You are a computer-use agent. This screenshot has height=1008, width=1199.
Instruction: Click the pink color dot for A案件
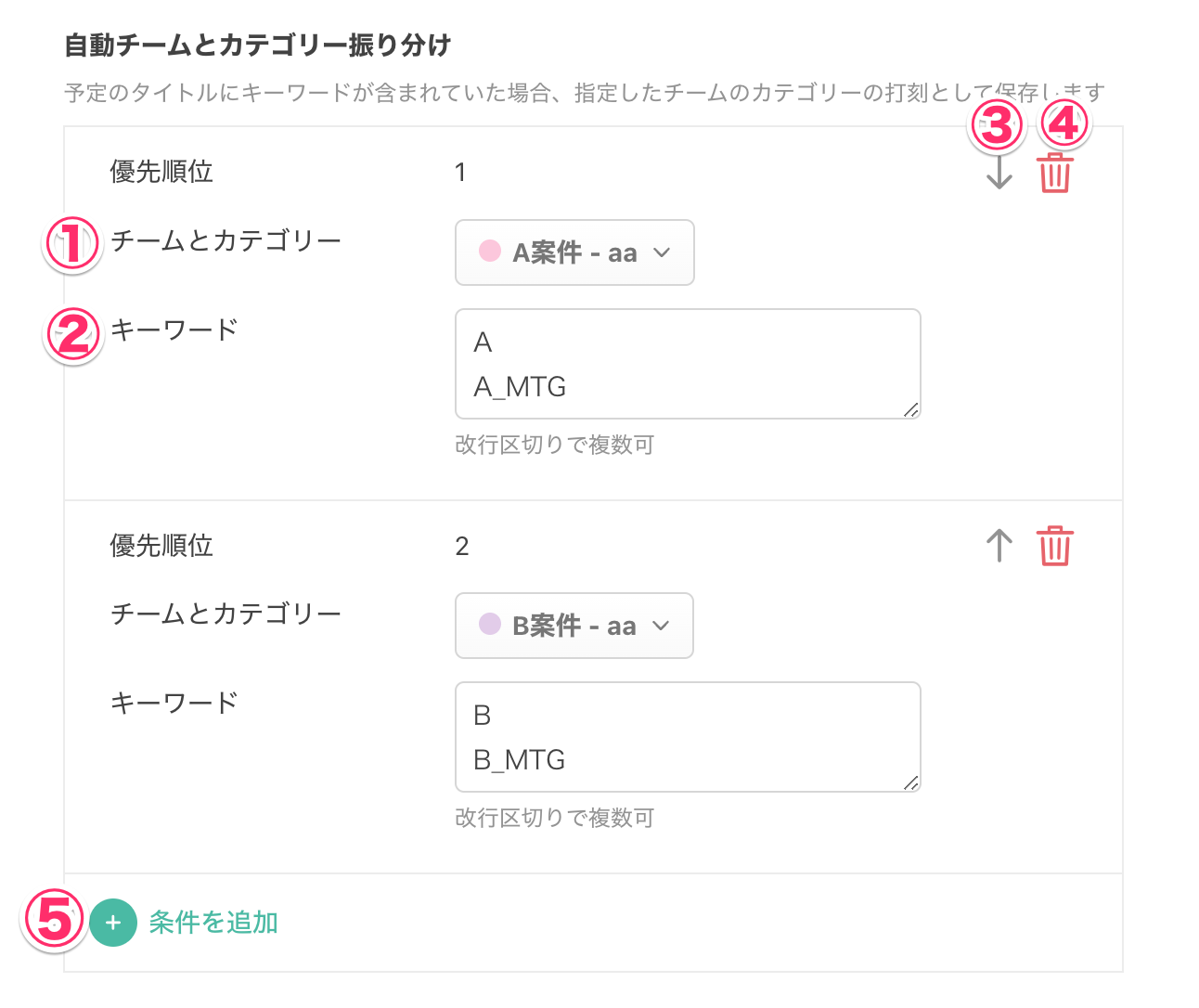(x=489, y=251)
